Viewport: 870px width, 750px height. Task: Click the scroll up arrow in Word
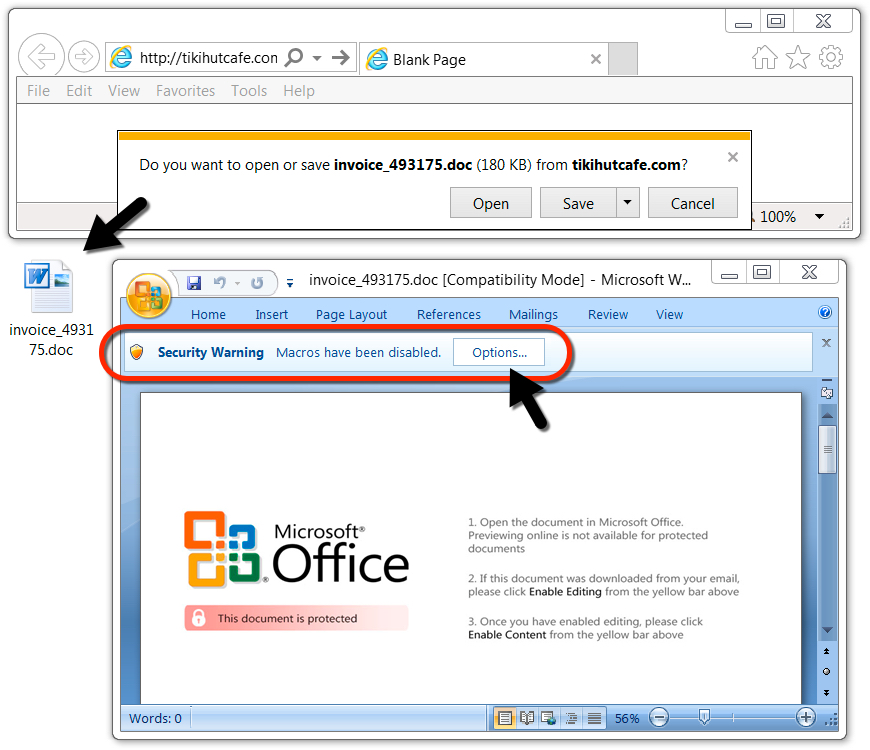(827, 415)
